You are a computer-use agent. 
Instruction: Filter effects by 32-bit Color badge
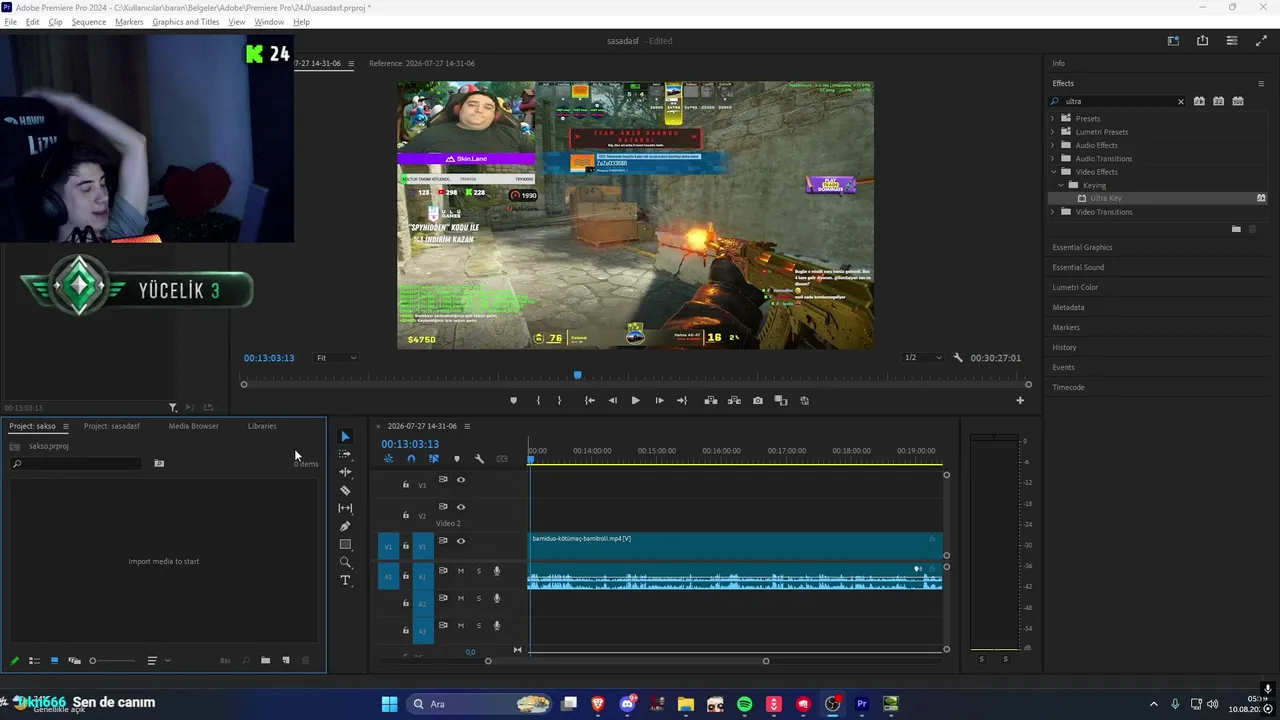(1218, 101)
